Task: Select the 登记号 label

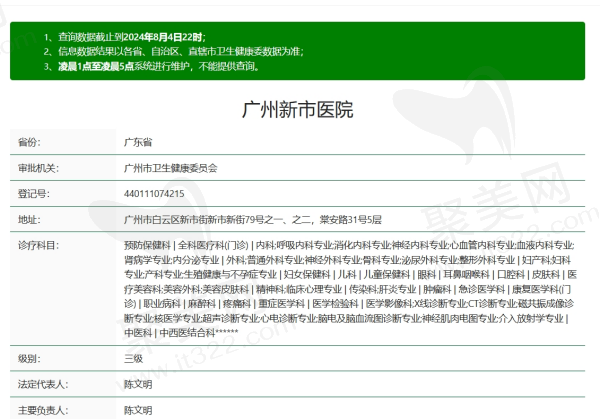Action: point(34,194)
